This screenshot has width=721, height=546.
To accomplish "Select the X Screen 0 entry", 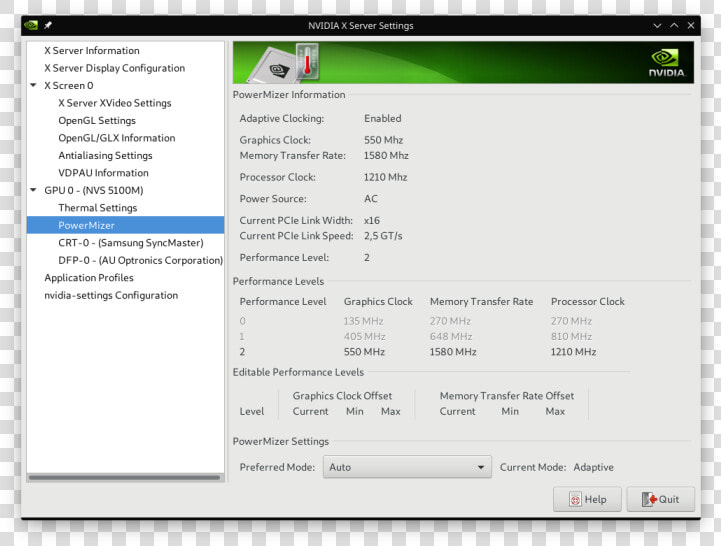I will pos(69,86).
